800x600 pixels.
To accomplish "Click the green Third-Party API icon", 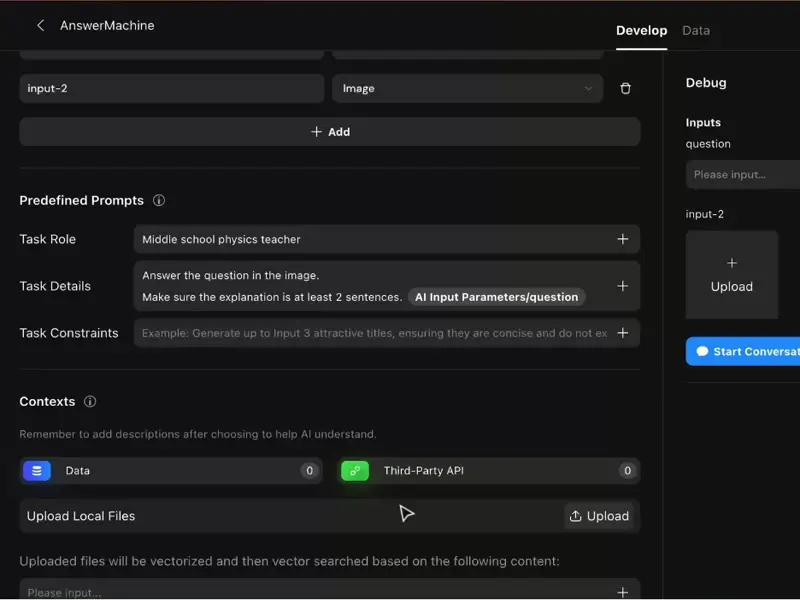I will pos(355,470).
